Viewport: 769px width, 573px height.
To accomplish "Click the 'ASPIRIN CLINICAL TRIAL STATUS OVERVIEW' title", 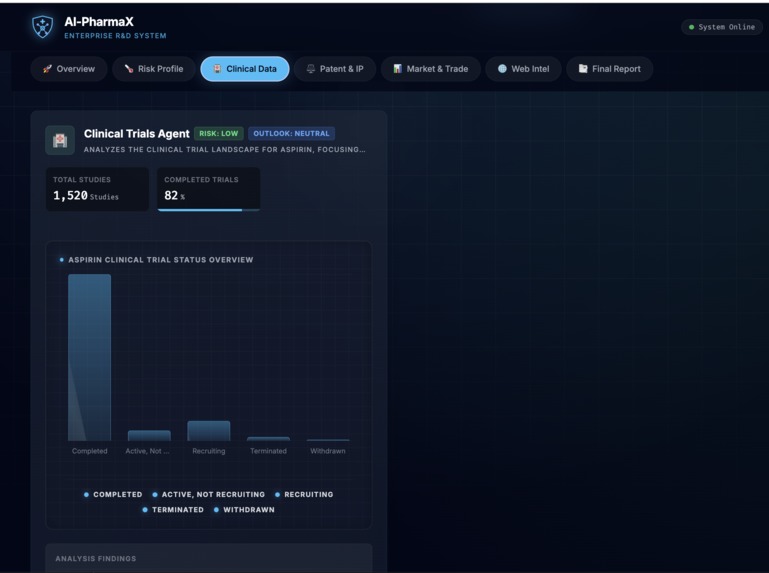I will (160, 260).
